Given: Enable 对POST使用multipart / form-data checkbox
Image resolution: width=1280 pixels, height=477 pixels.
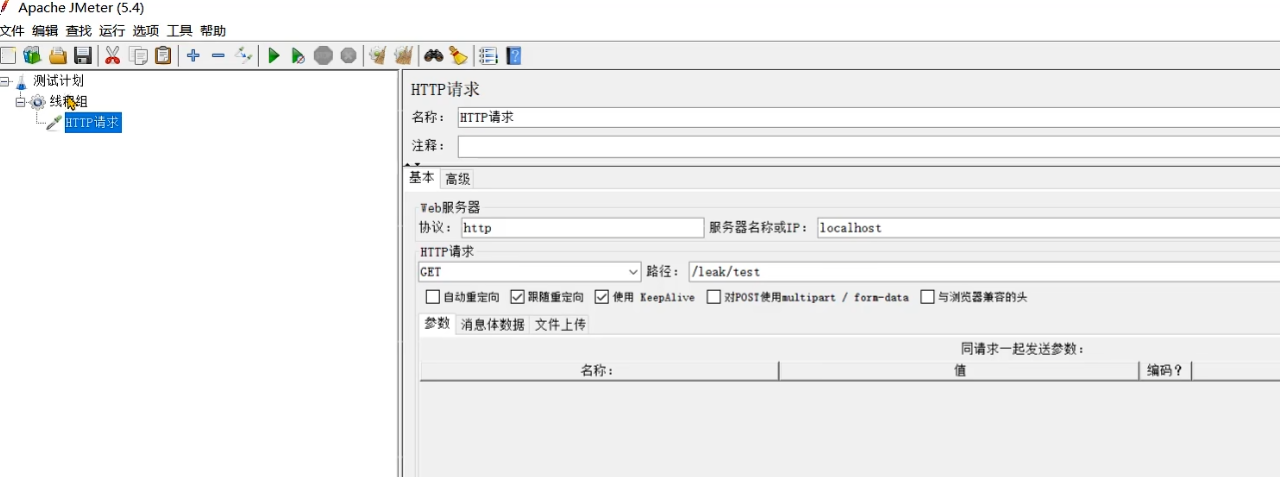Looking at the screenshot, I should pyautogui.click(x=714, y=297).
